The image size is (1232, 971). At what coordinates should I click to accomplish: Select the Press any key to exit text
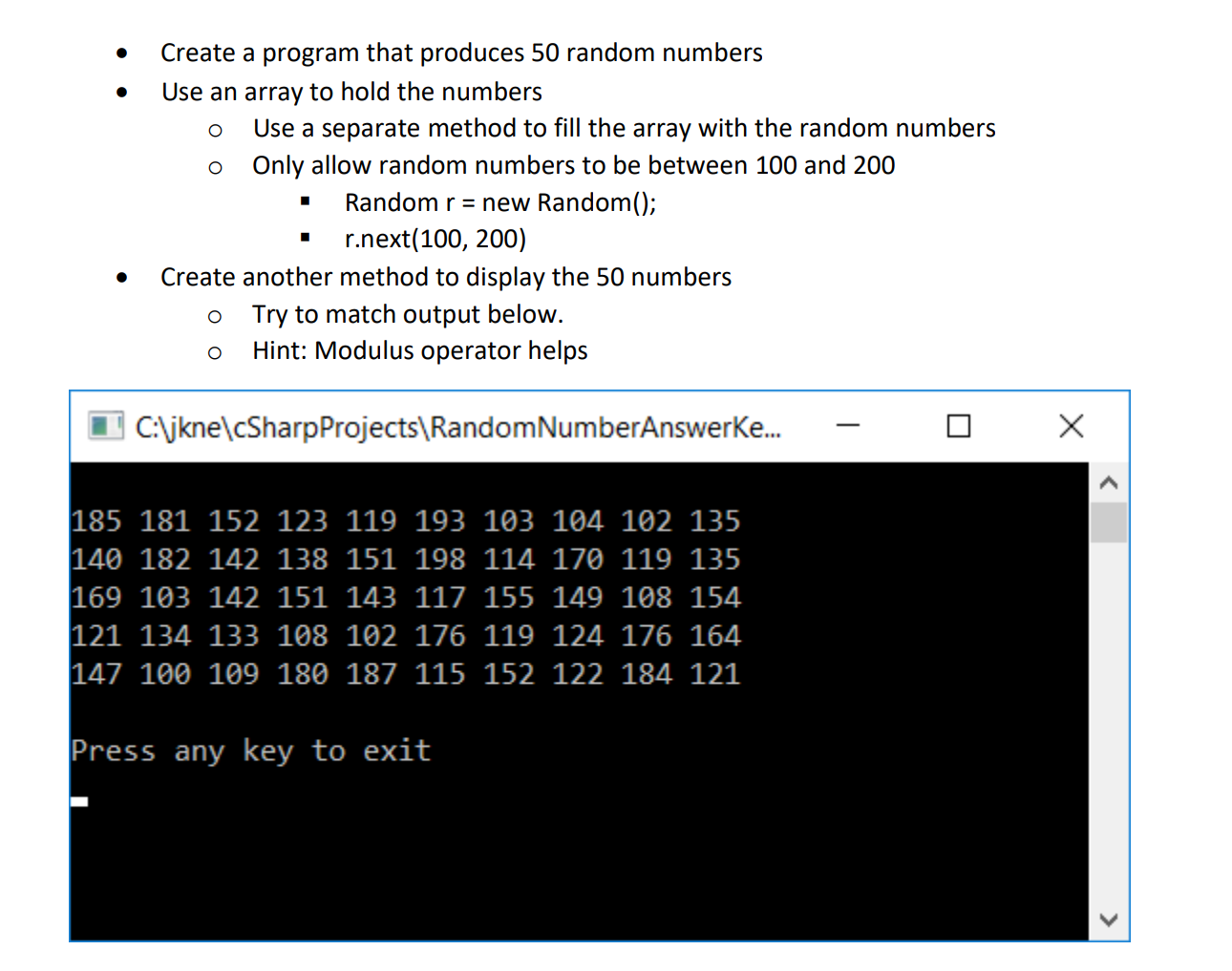pos(250,751)
